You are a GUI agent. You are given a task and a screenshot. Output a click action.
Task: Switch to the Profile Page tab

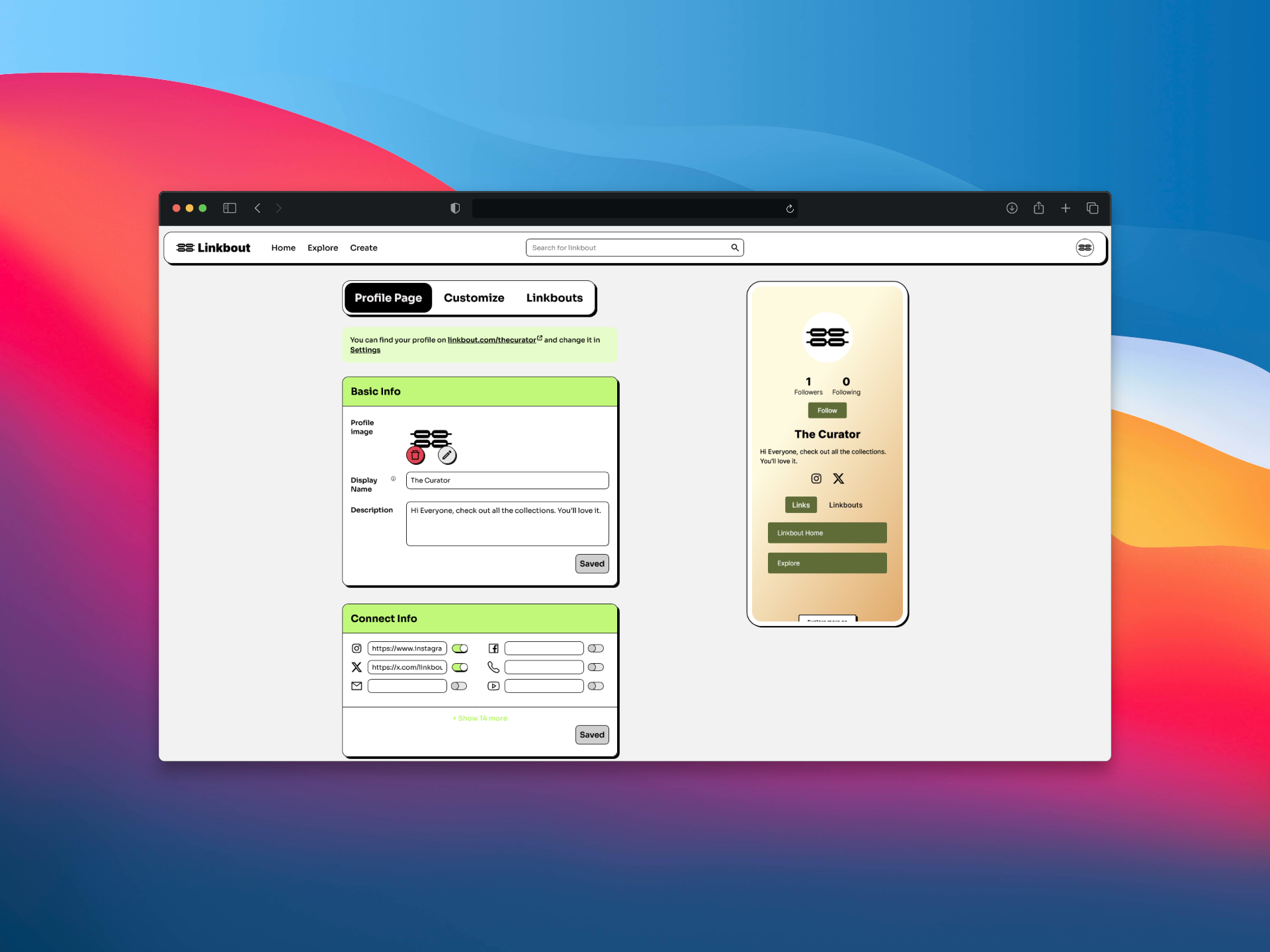[x=388, y=297]
